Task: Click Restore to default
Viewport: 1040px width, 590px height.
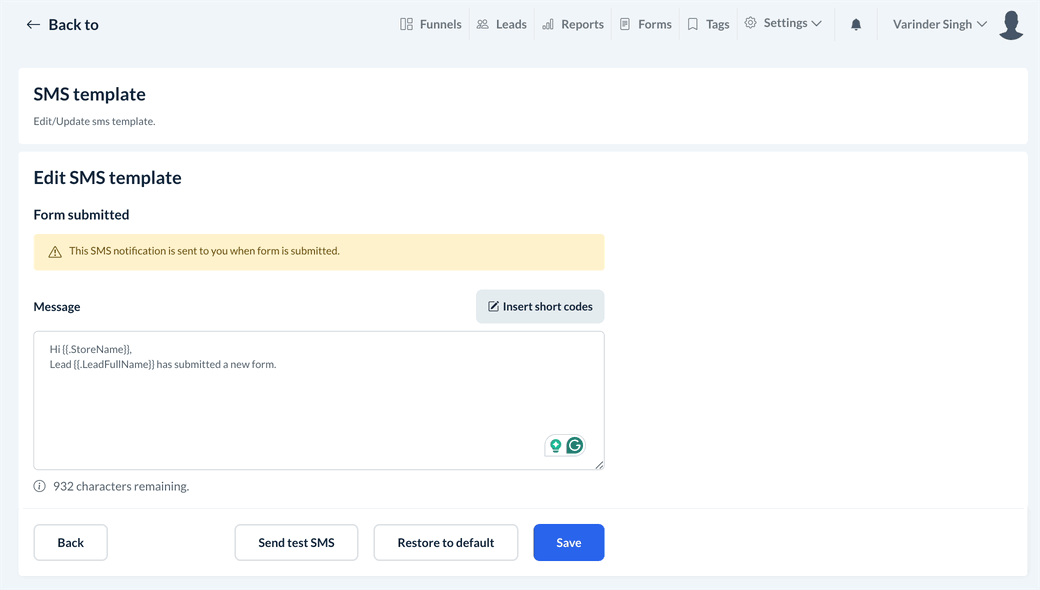Action: tap(446, 542)
